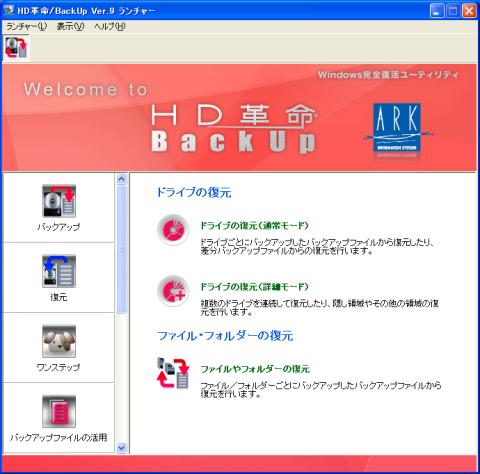Click the sidebar scrollbar up arrow

coord(122,179)
